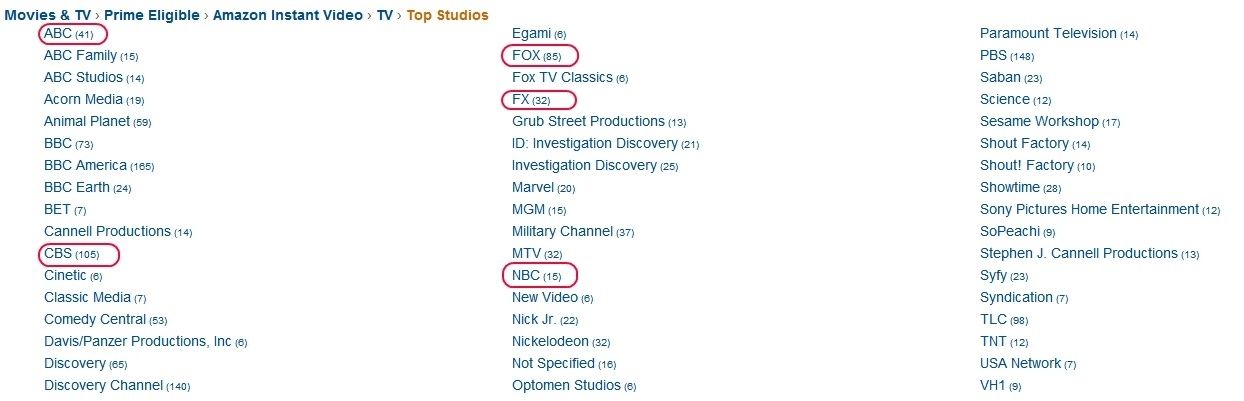Select the Comedy Central studio

pyautogui.click(x=95, y=320)
